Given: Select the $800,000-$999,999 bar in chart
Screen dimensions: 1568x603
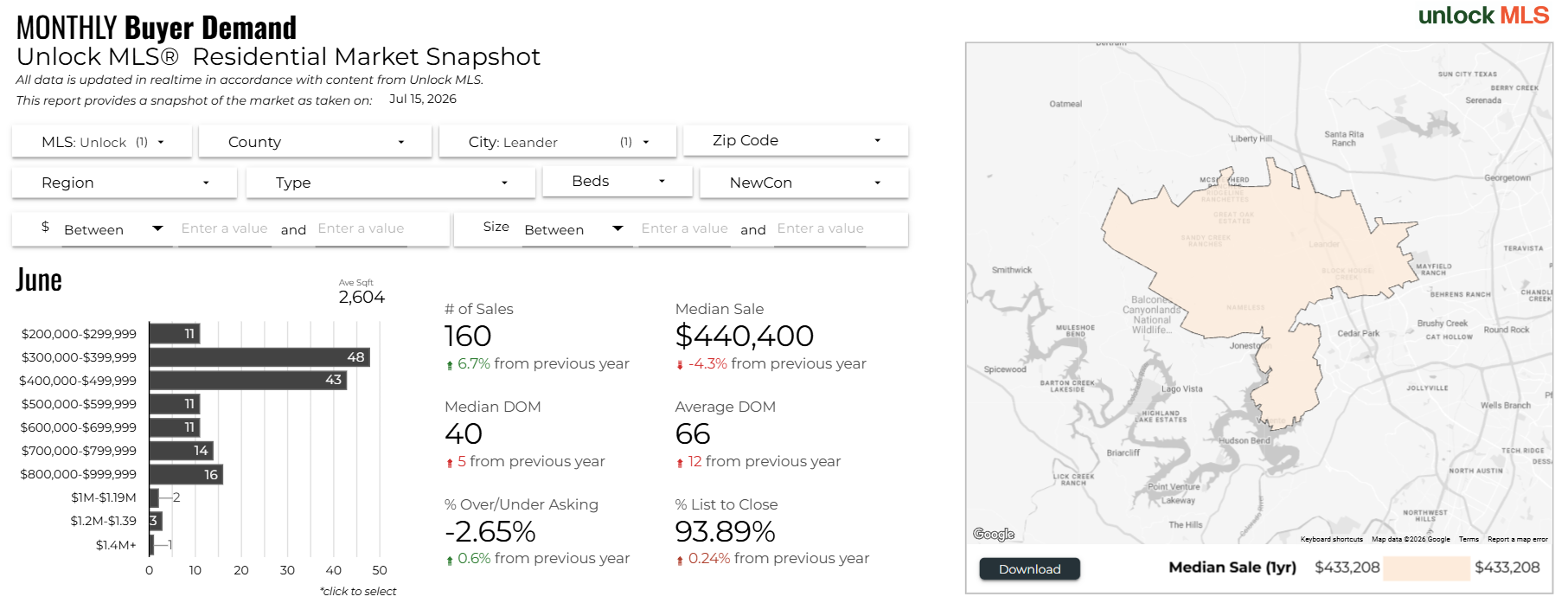Looking at the screenshot, I should (x=186, y=474).
